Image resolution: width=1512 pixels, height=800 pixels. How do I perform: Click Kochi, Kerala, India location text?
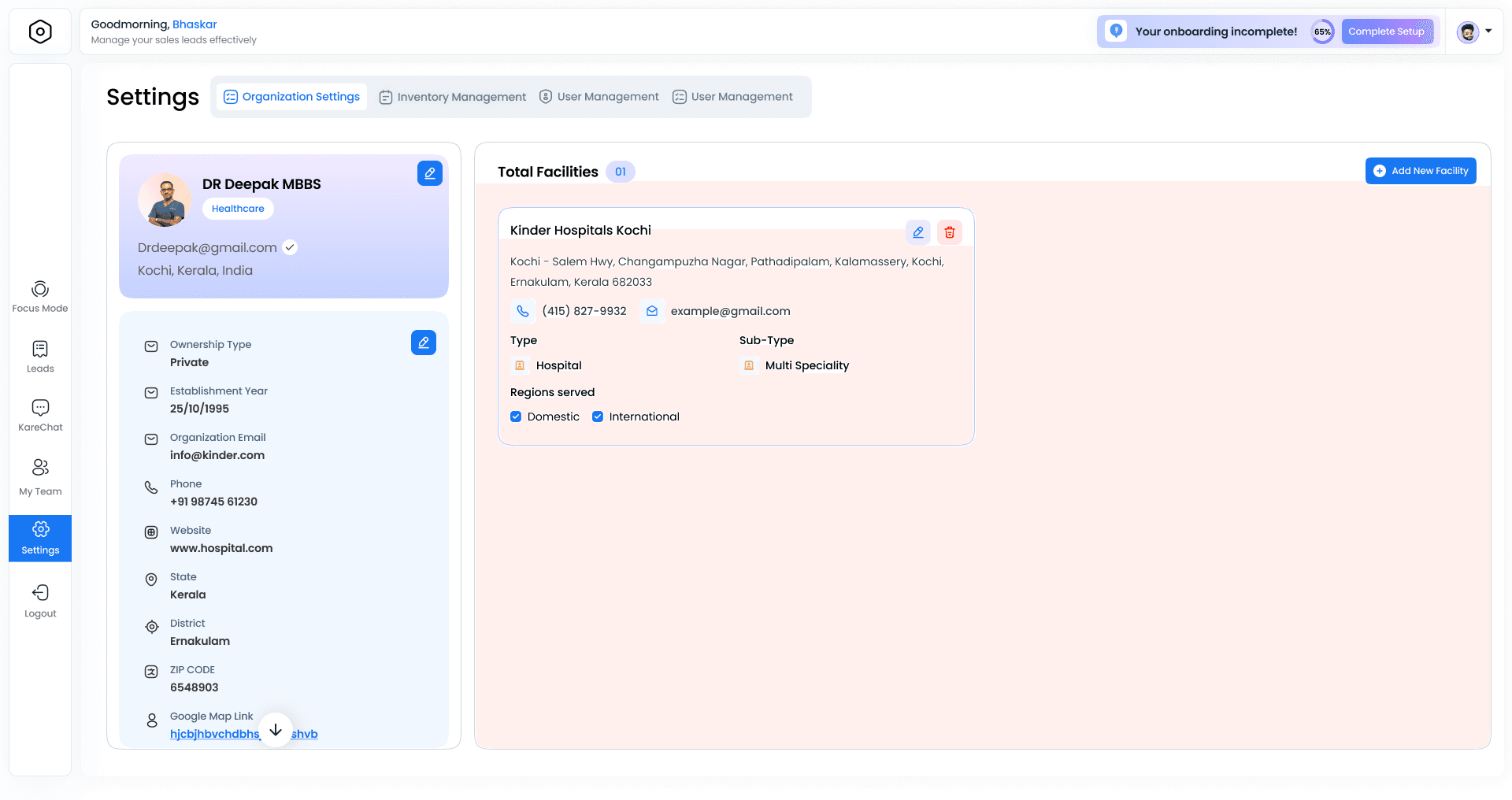click(x=195, y=270)
